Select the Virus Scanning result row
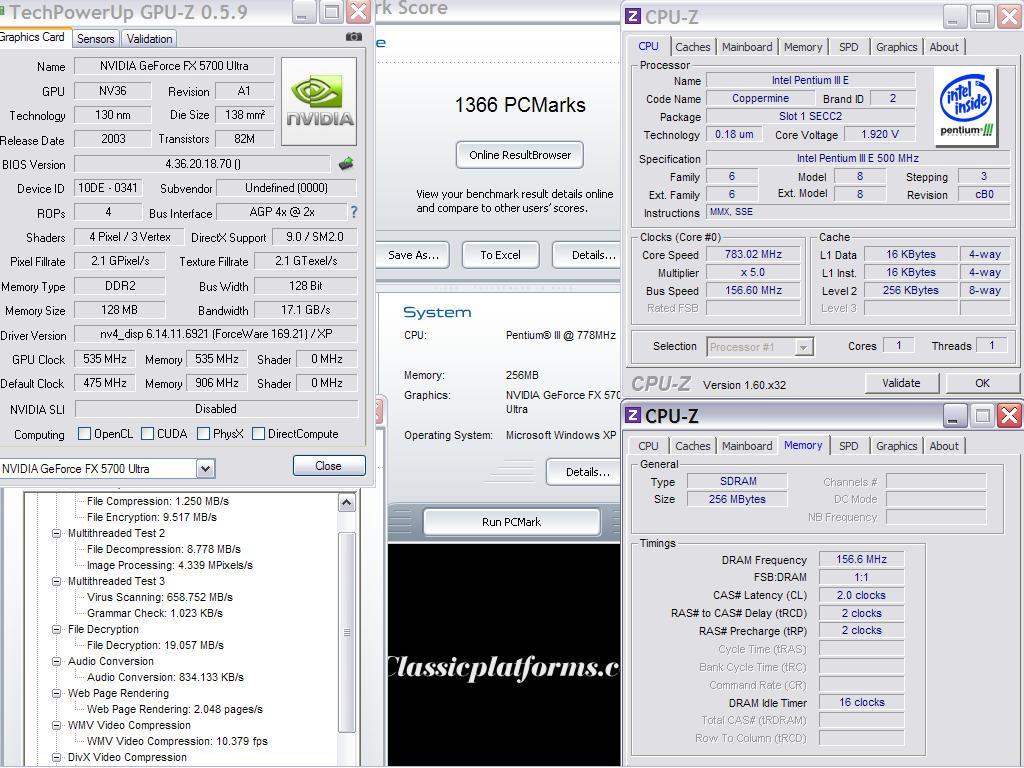This screenshot has height=768, width=1024. point(159,597)
